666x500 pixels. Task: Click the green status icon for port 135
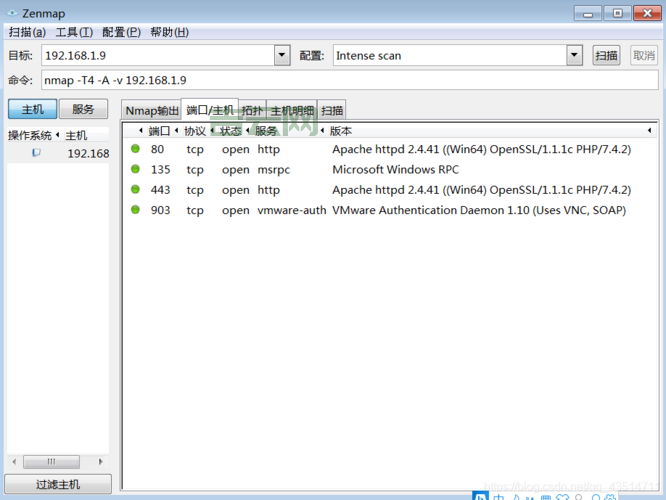(135, 169)
